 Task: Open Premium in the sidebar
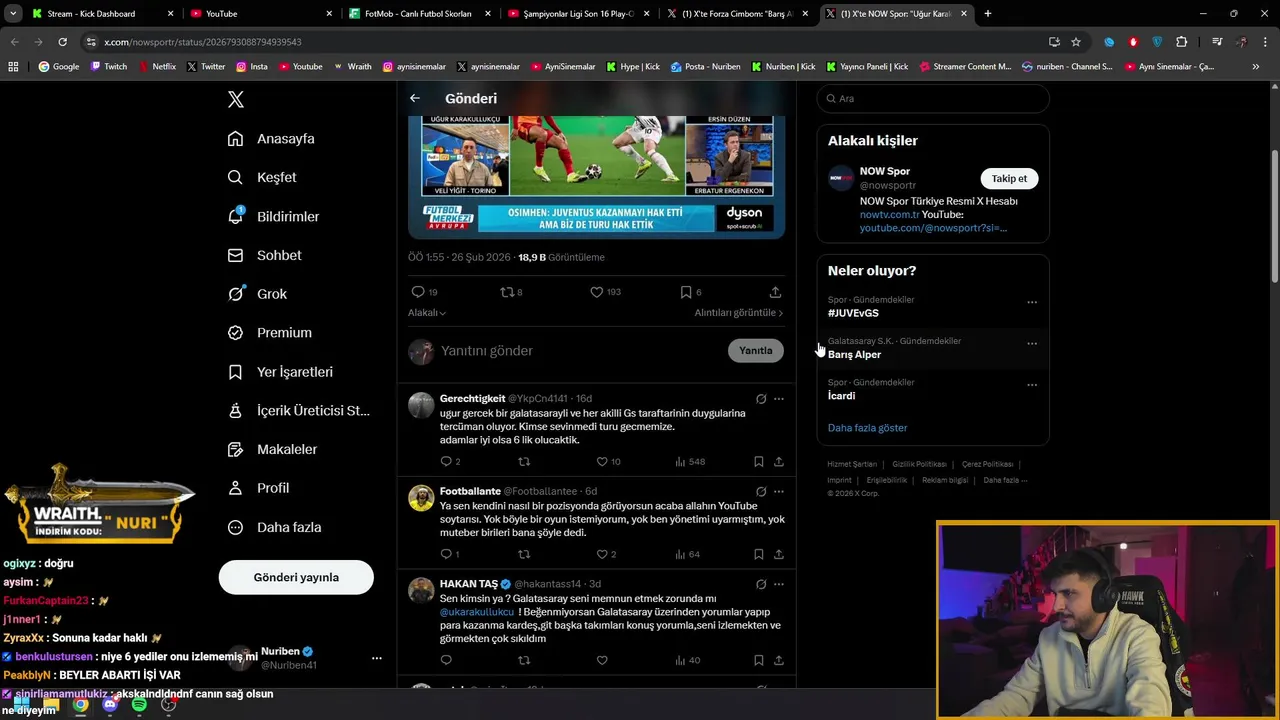point(269,333)
